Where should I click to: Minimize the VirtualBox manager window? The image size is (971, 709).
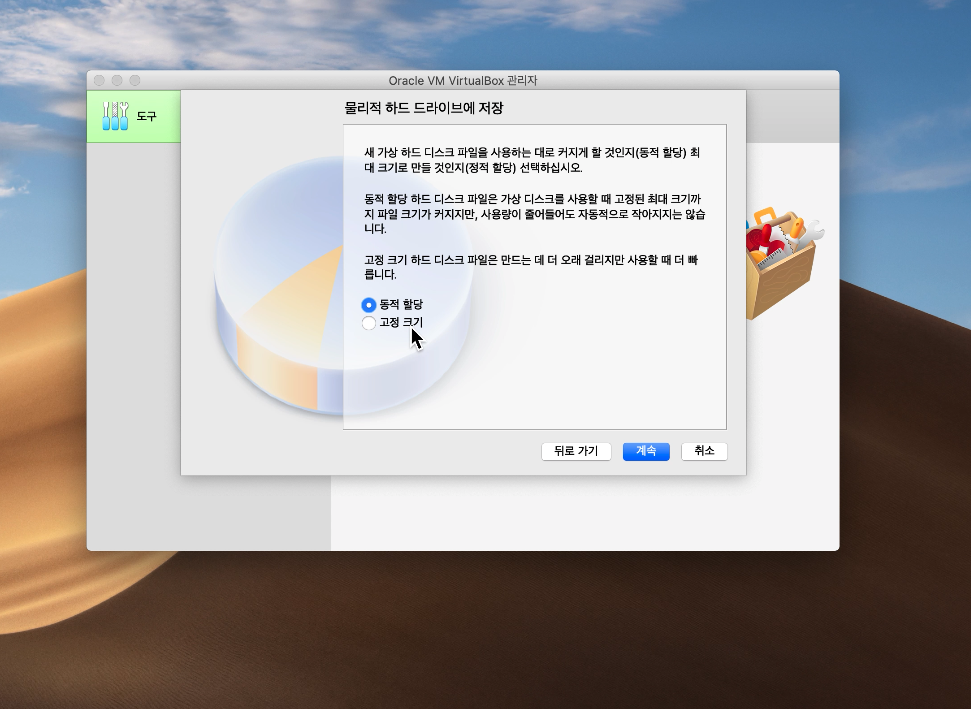click(x=117, y=80)
